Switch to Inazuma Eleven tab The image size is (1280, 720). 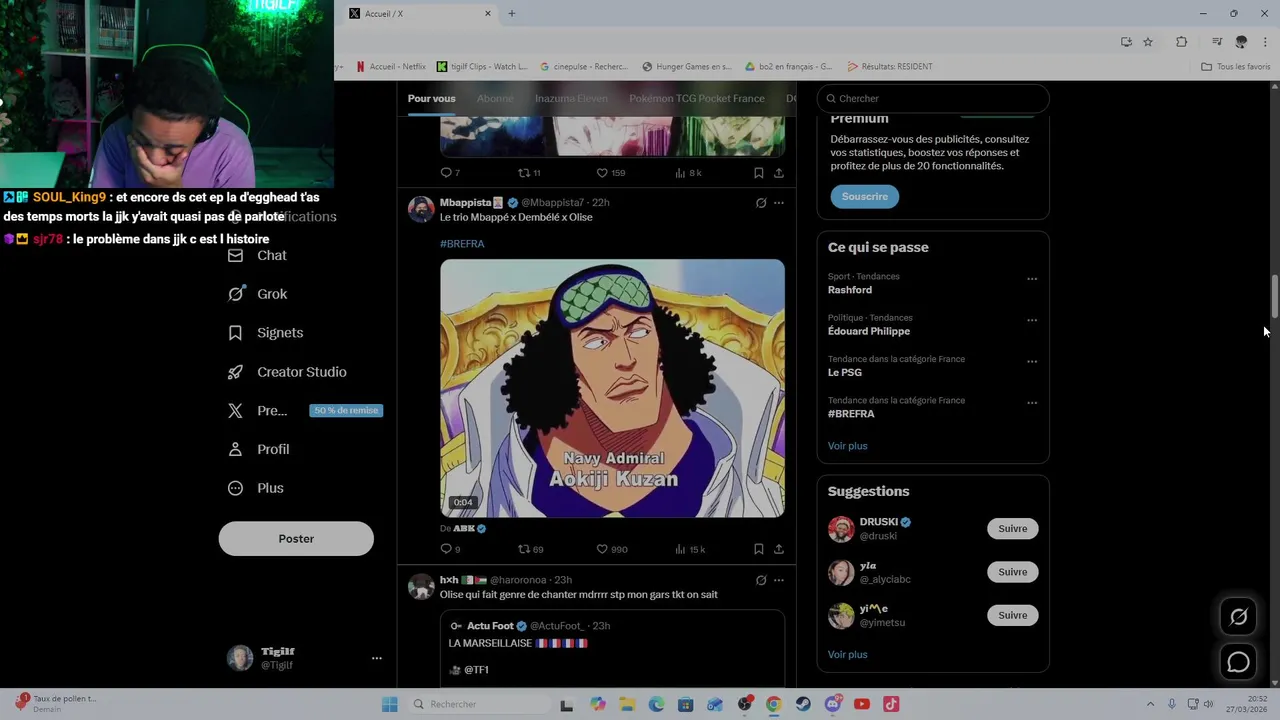tap(571, 98)
